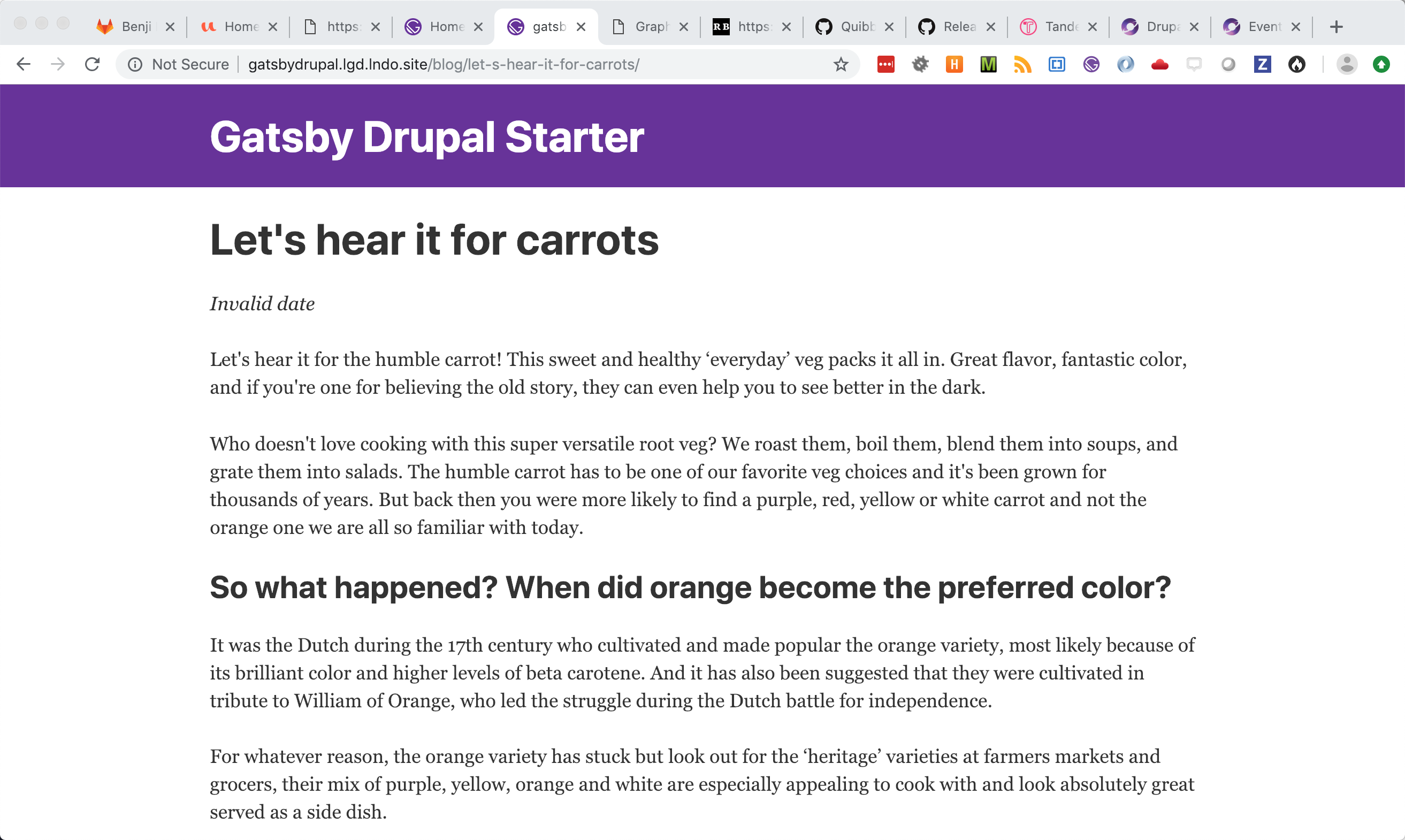
Task: Open the Drupal flame extension icon
Action: [1297, 64]
